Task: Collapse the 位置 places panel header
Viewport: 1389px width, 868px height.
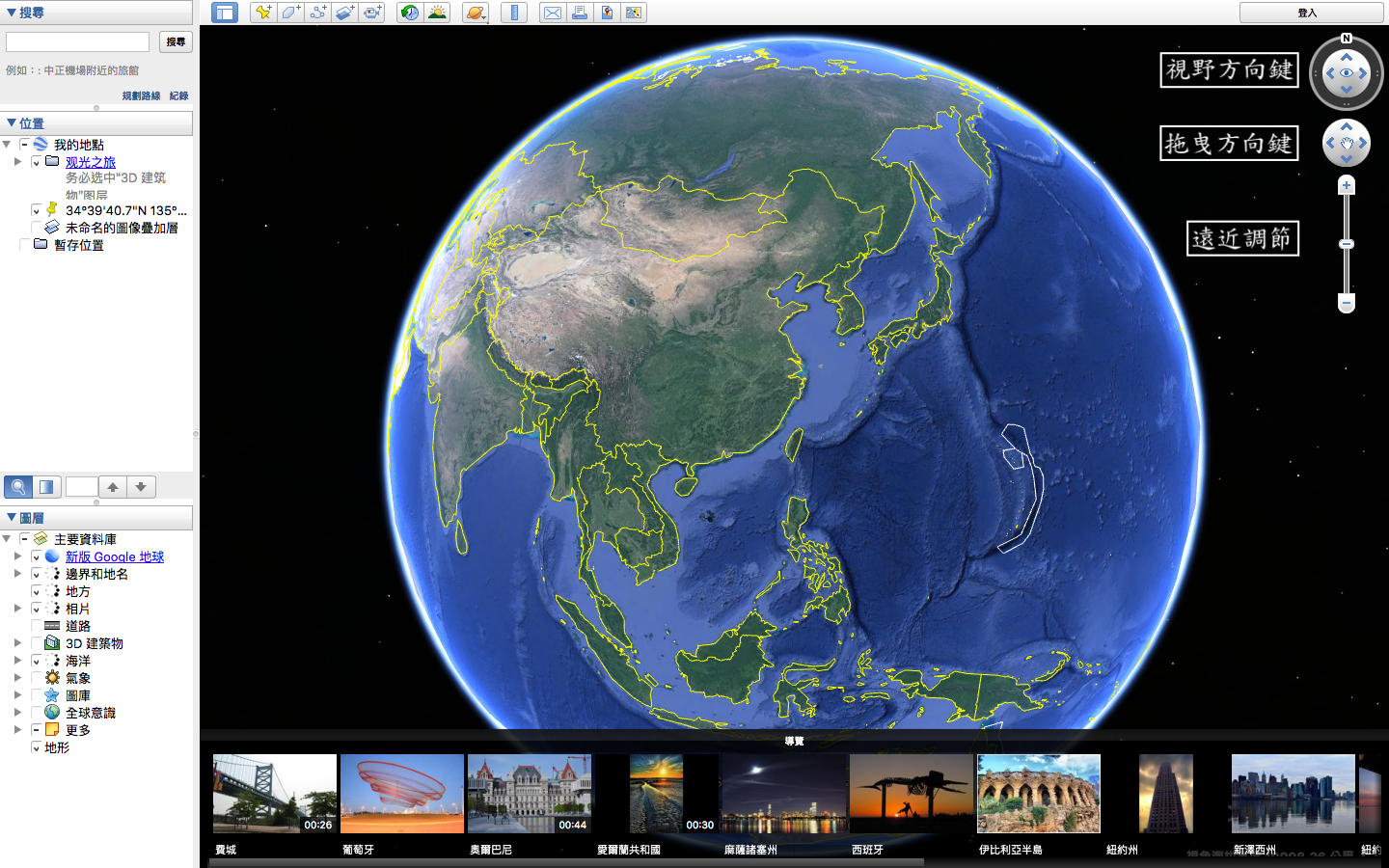Action: coord(96,123)
